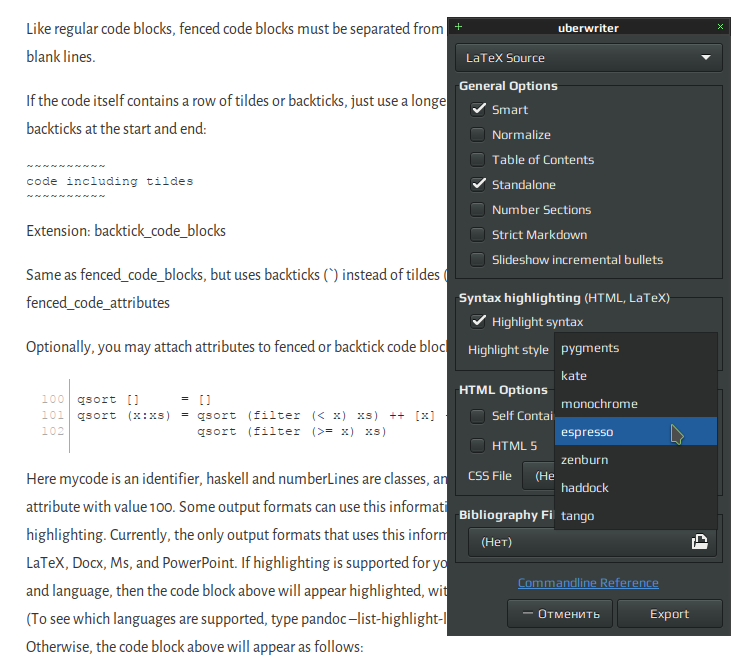Select tango highlight style
750x670 pixels.
(x=636, y=516)
